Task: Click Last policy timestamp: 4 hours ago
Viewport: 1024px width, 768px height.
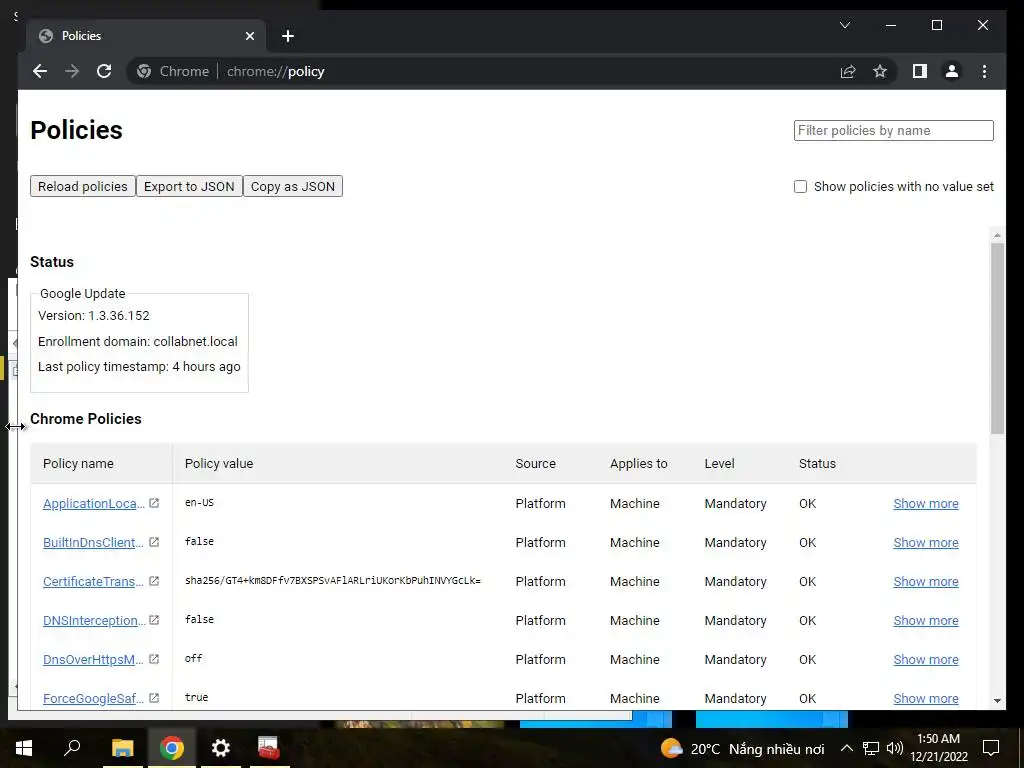Action: pos(139,367)
